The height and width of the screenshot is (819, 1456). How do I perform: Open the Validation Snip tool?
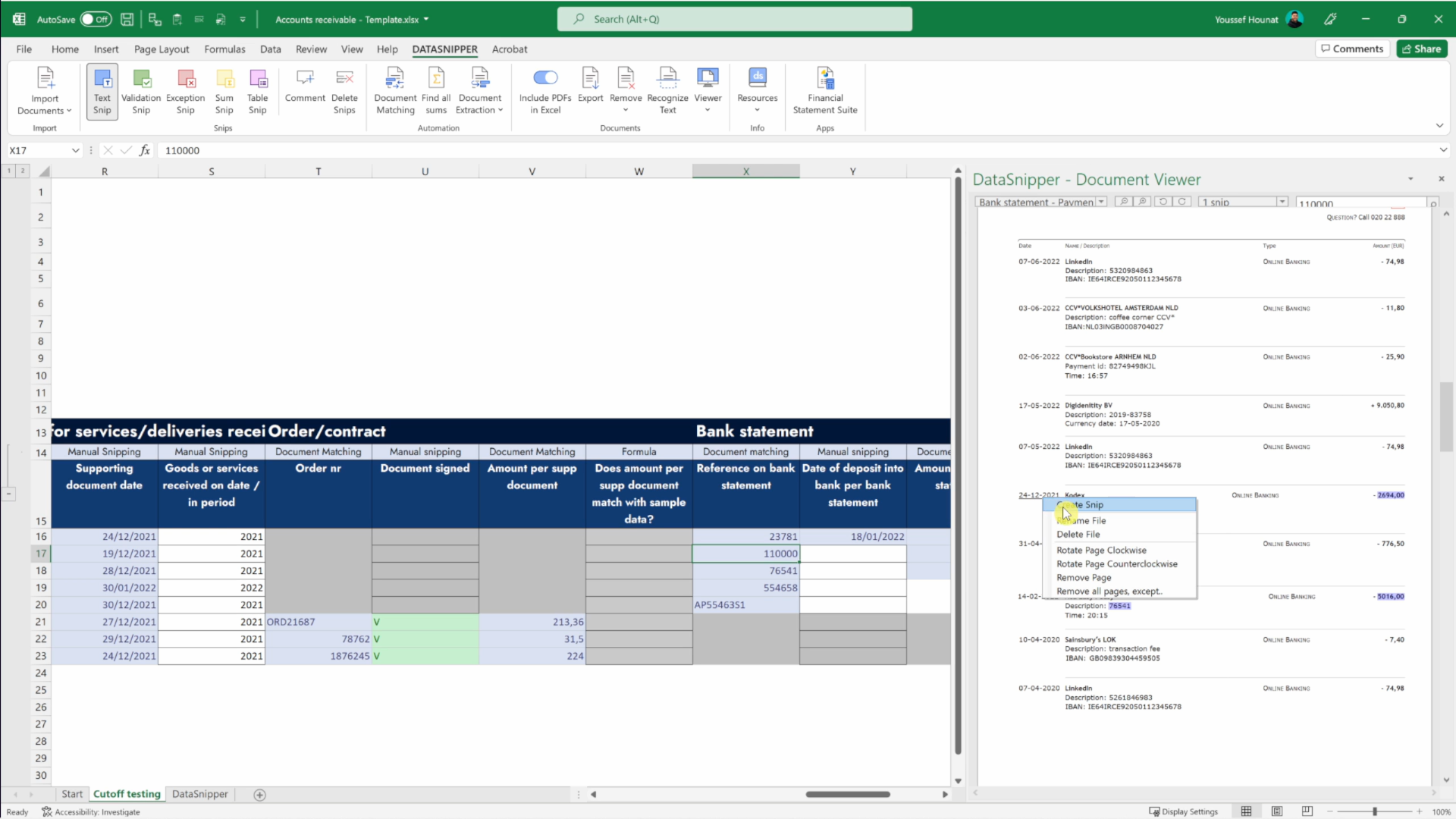coord(141,89)
